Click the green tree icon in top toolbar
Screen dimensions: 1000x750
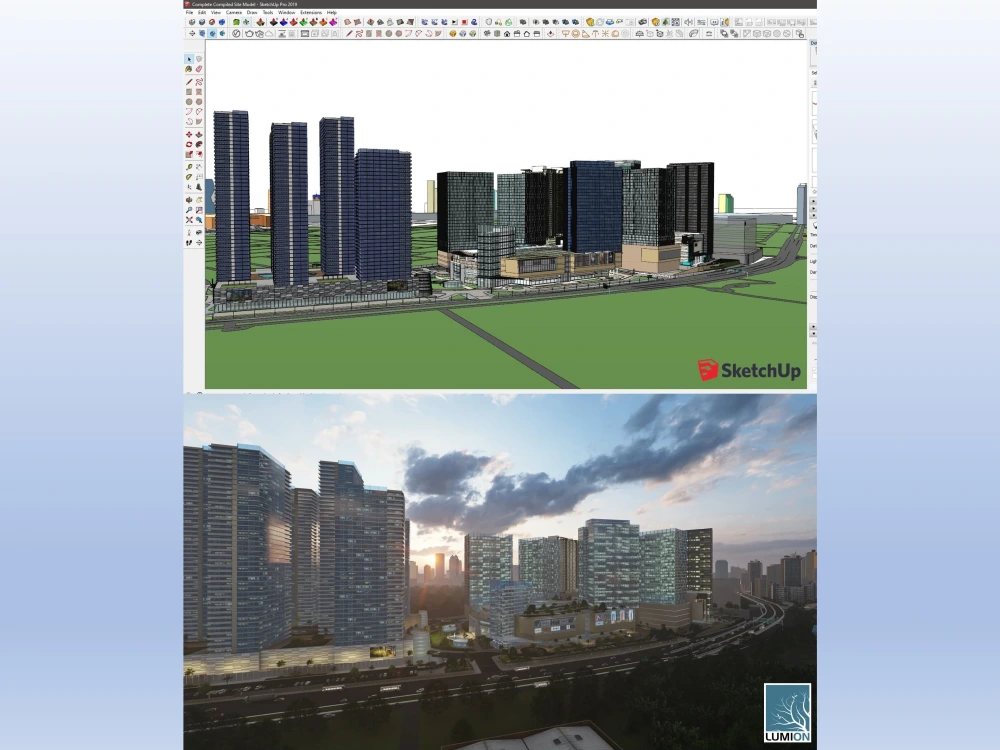click(665, 22)
